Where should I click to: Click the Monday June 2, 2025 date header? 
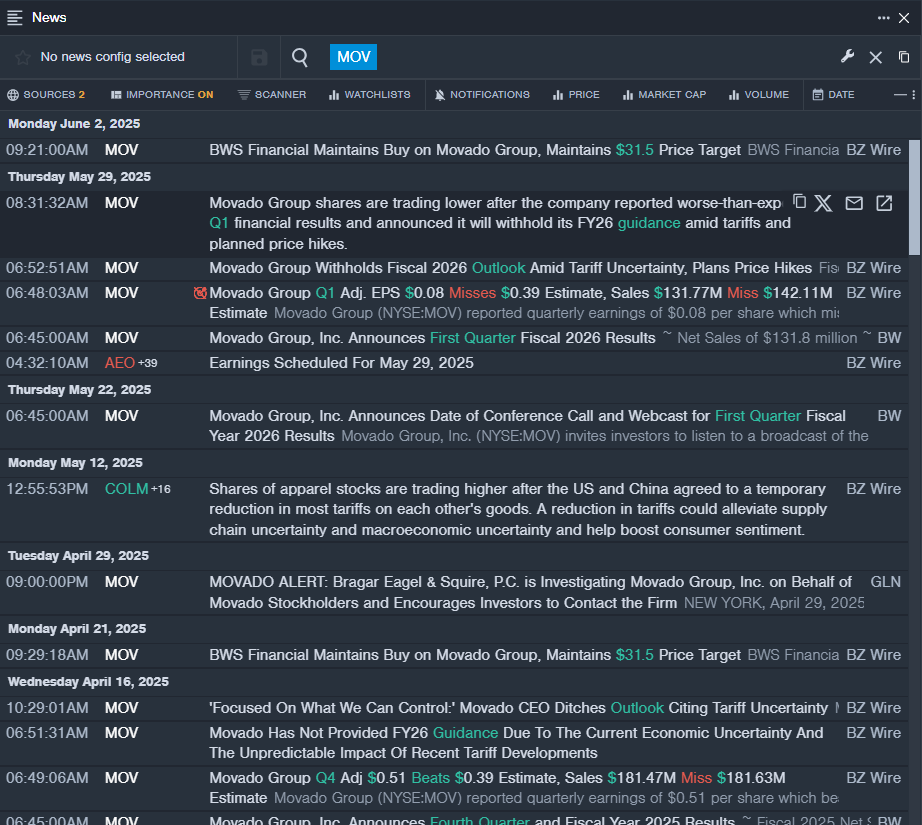pos(74,124)
